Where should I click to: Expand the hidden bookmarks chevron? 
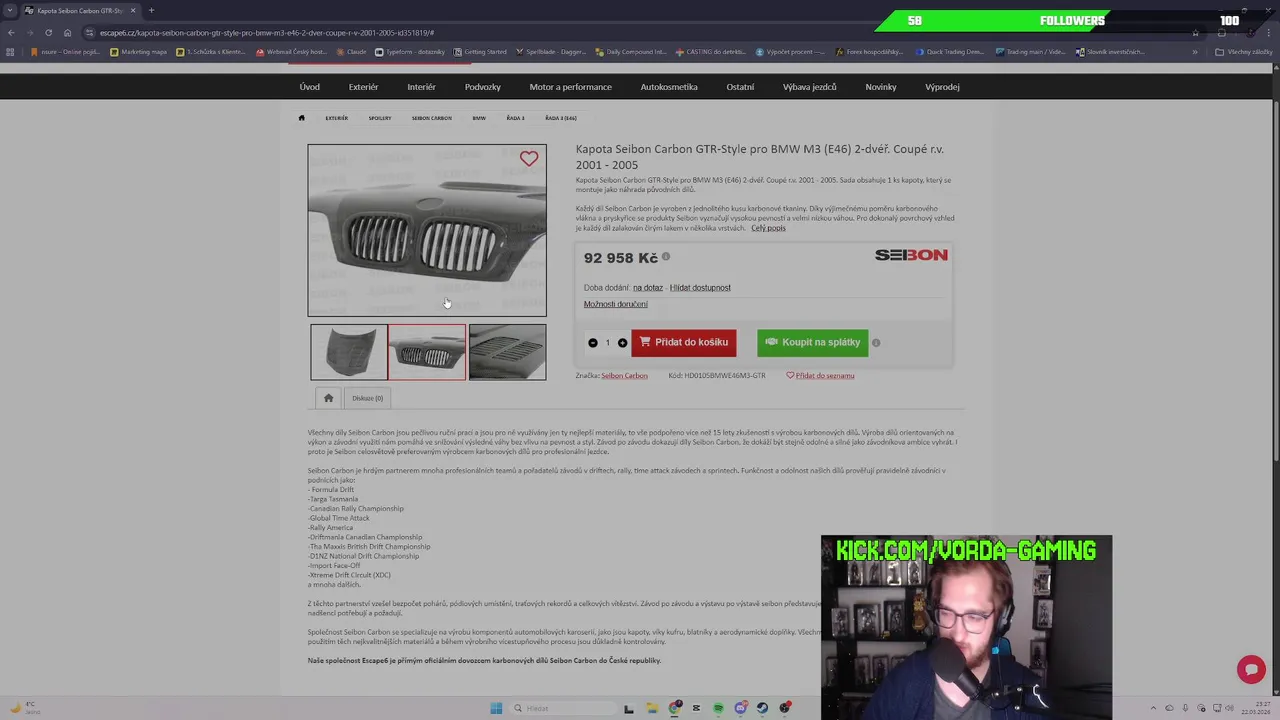[x=1195, y=52]
